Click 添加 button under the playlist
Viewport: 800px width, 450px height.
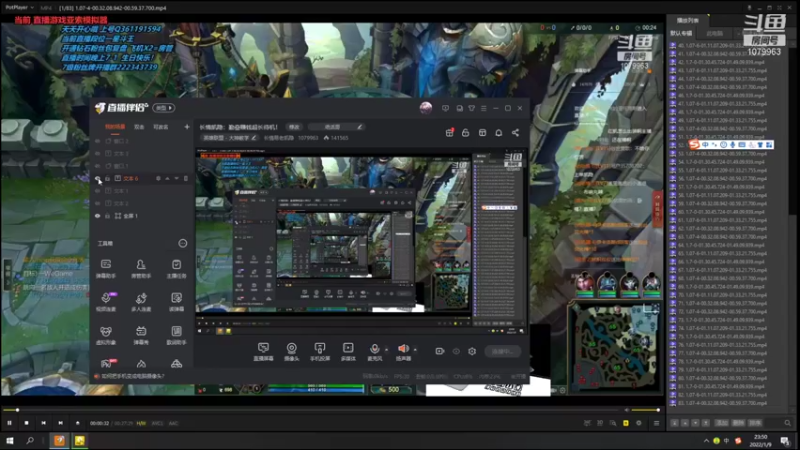(x=721, y=423)
